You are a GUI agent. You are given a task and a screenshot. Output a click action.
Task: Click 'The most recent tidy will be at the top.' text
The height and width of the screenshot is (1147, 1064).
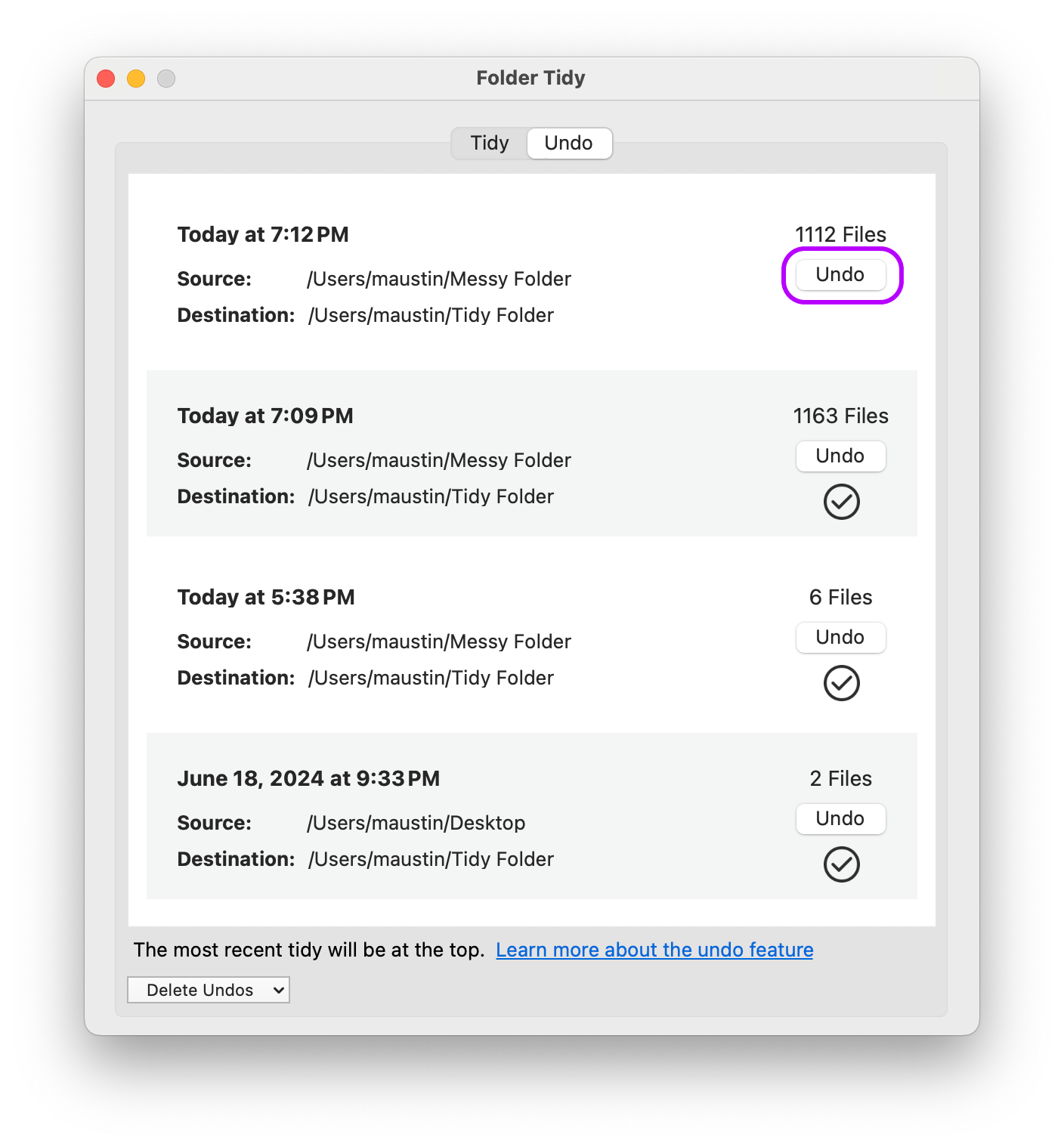(x=309, y=950)
